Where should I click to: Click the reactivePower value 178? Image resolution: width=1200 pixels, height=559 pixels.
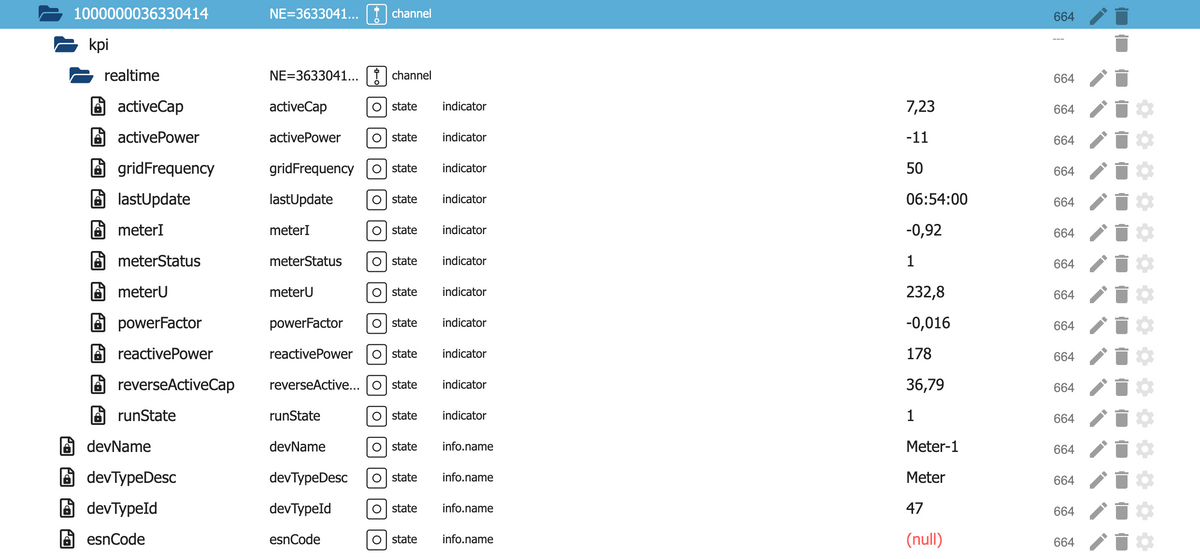coord(918,354)
